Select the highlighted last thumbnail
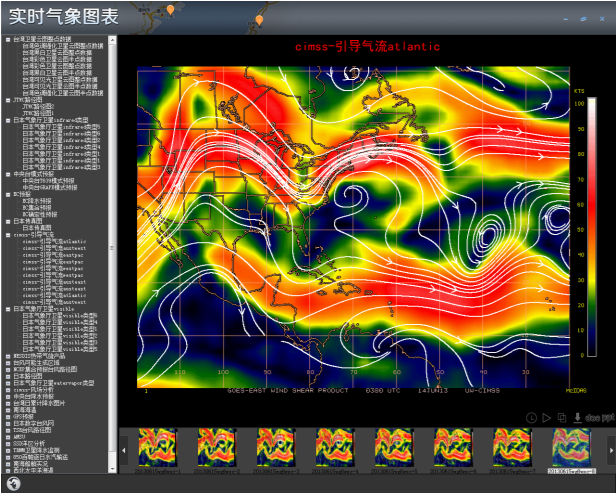Image resolution: width=616 pixels, height=493 pixels. [571, 447]
